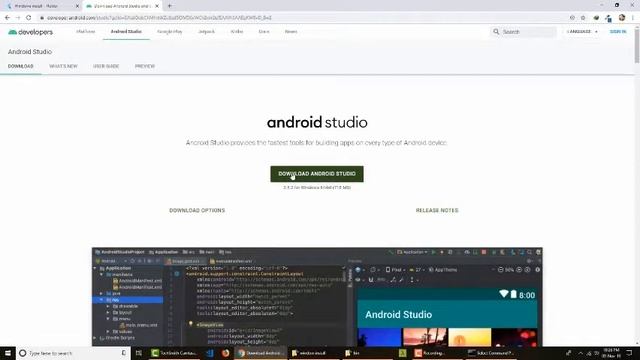The image size is (640, 360).
Task: Open the Windows Start menu
Action: tap(7, 353)
